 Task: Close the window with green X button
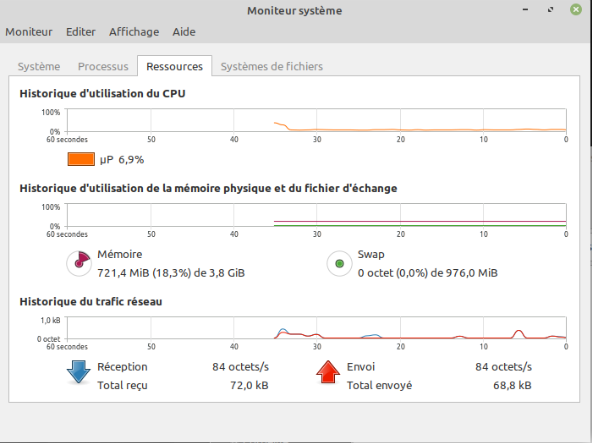point(576,10)
